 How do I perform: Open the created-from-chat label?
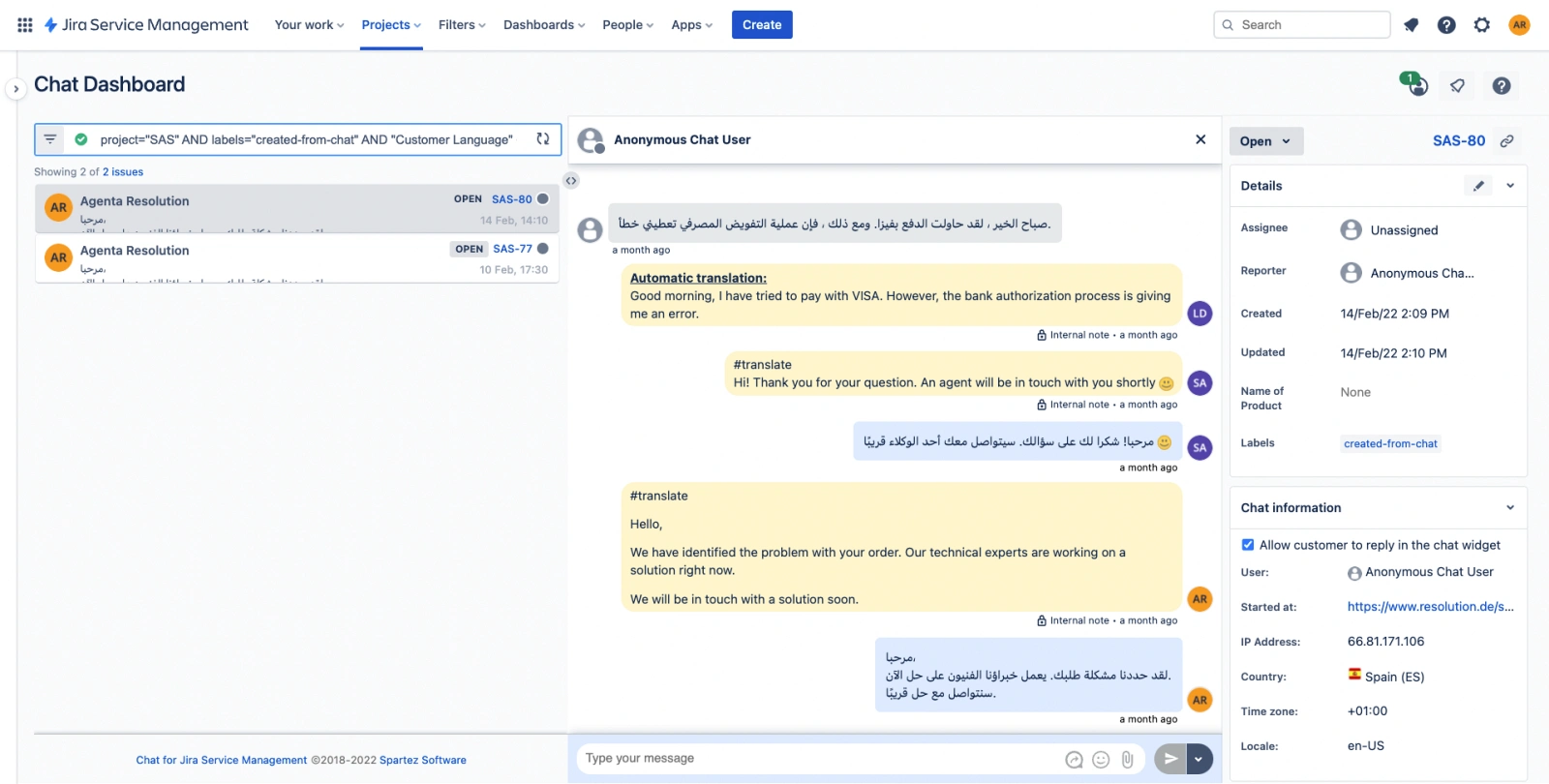click(1390, 443)
